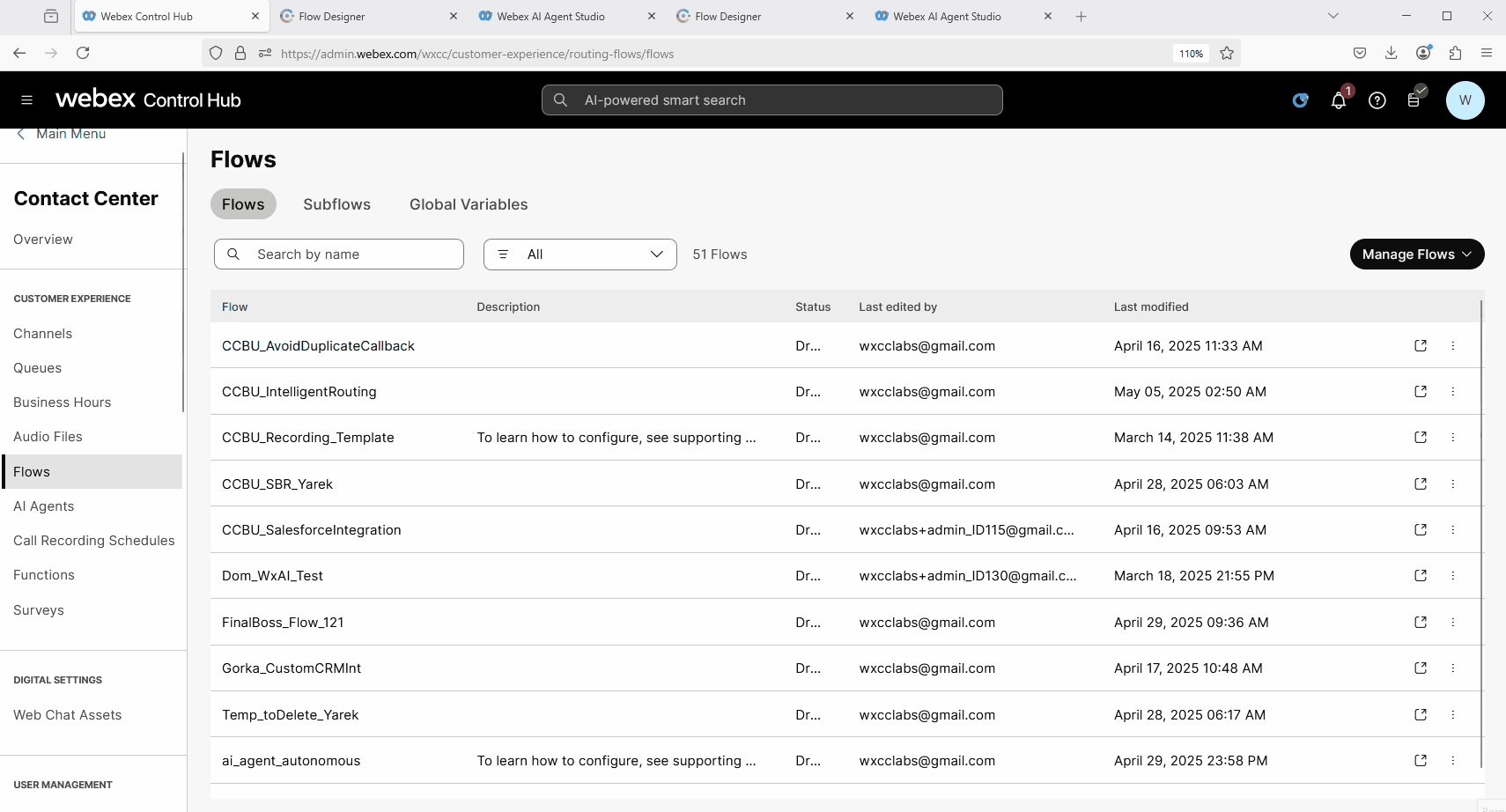This screenshot has height=812, width=1506.
Task: Expand the All filter dropdown
Action: coord(580,255)
